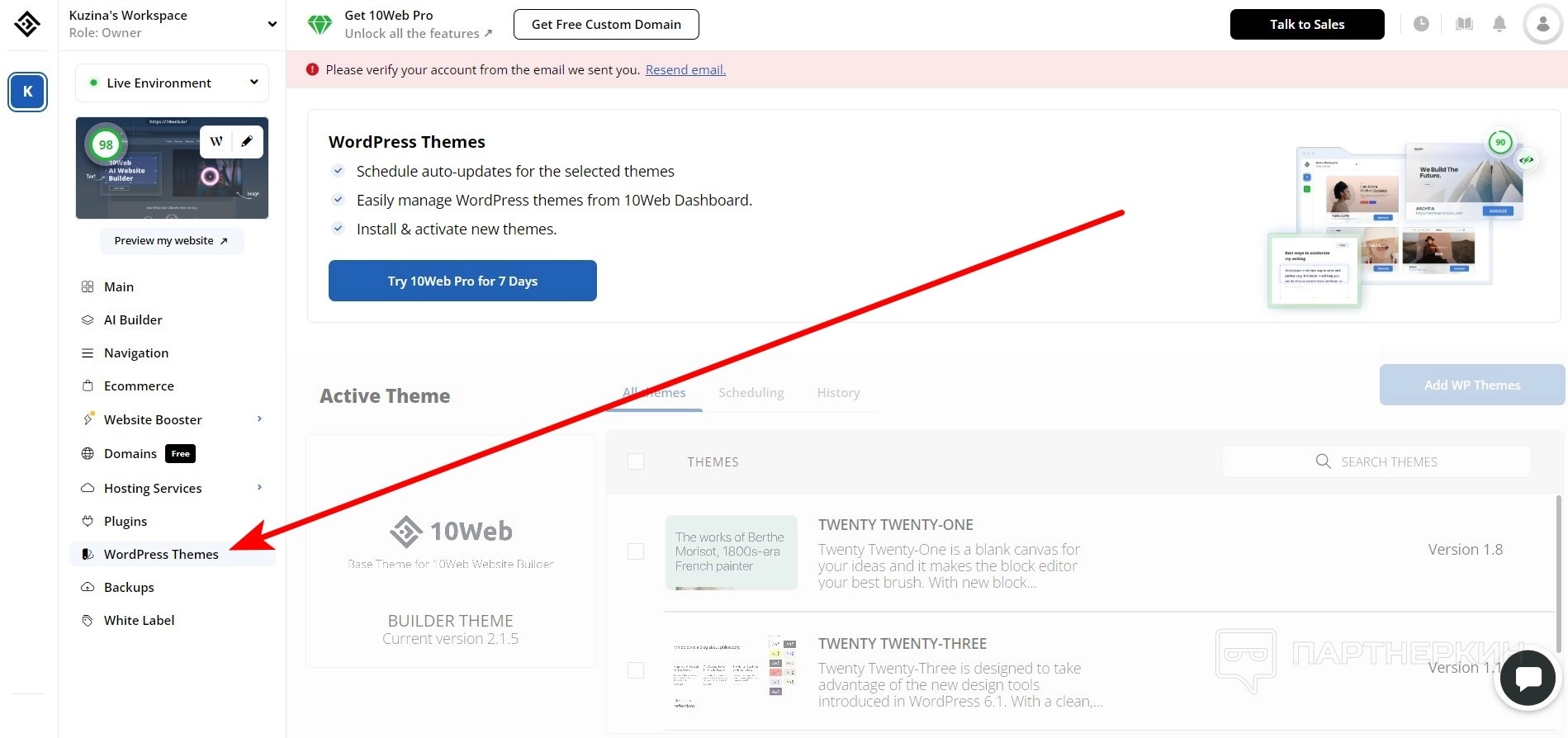Click Try 10Web Pro for 7 Days
The width and height of the screenshot is (1568, 738).
point(462,281)
